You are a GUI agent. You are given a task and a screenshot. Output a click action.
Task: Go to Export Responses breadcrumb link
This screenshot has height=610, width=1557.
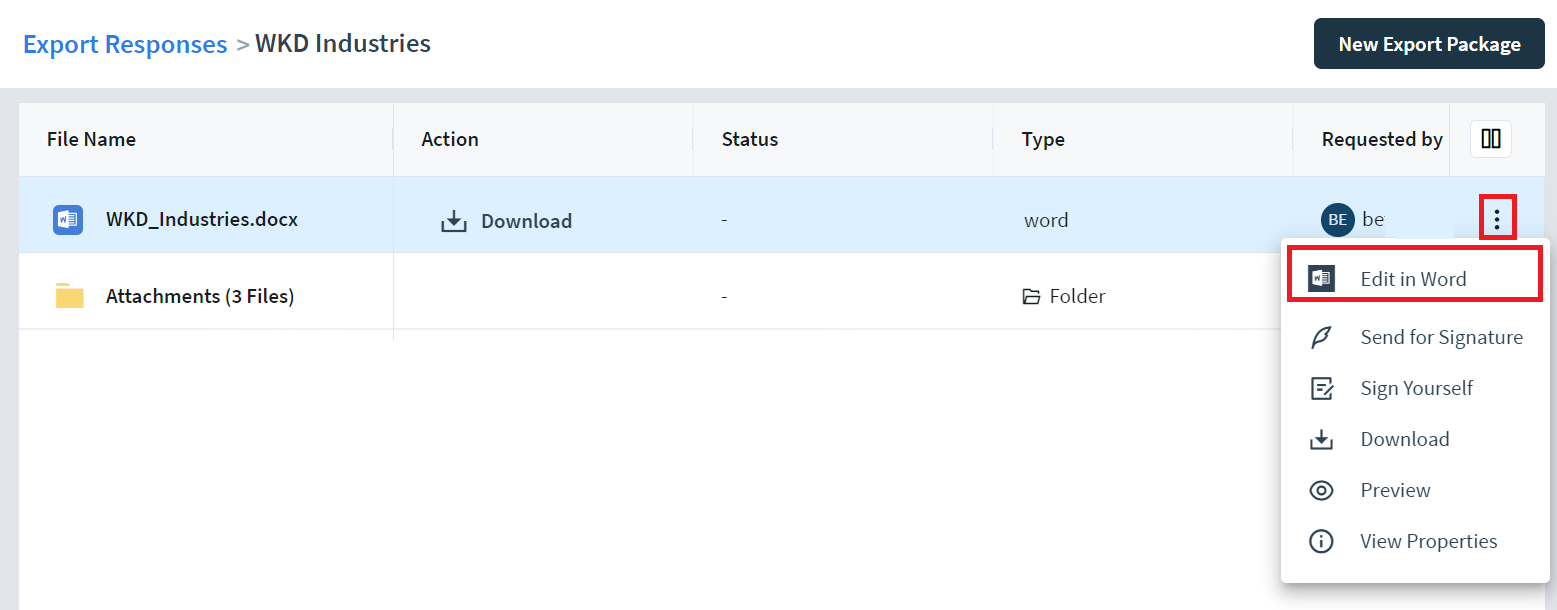click(x=125, y=44)
